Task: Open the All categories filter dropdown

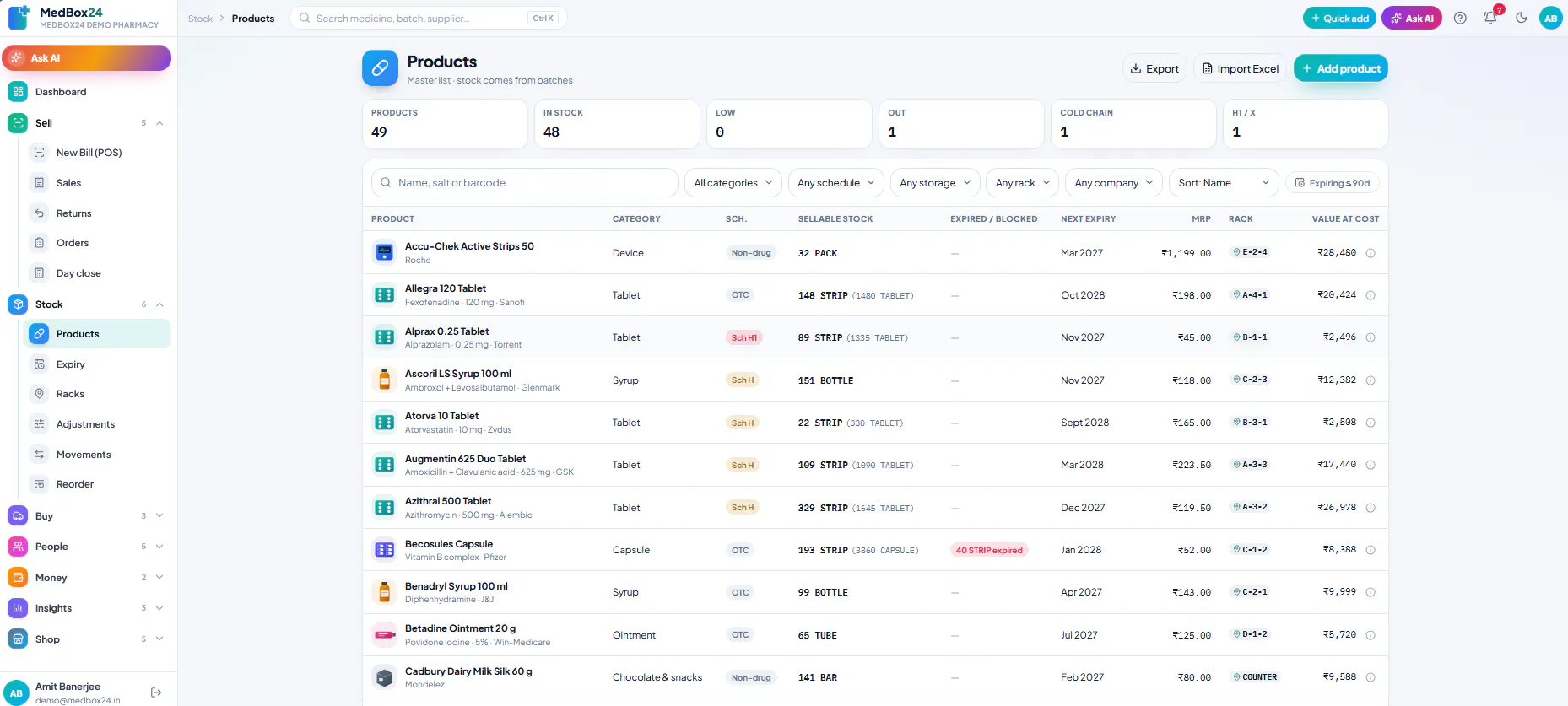Action: [733, 183]
